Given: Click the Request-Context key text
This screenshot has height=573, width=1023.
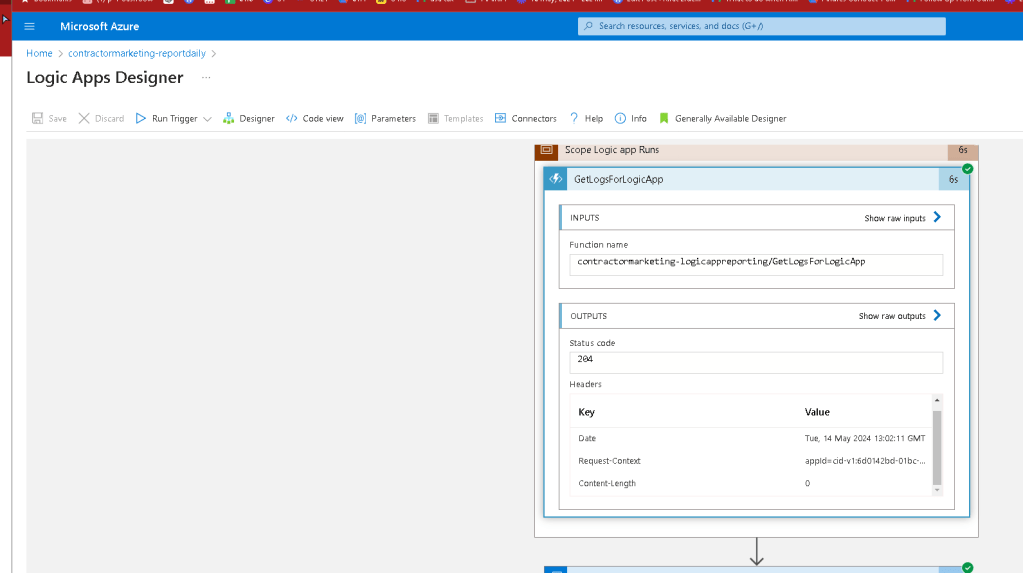Looking at the screenshot, I should tap(609, 461).
